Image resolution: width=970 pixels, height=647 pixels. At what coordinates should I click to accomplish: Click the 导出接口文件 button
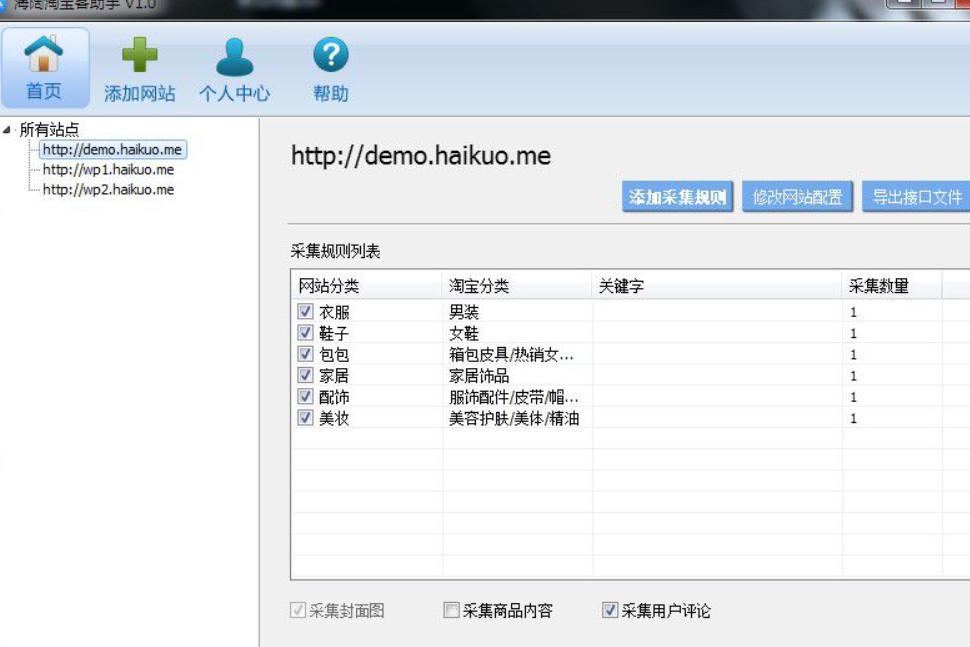click(x=916, y=197)
